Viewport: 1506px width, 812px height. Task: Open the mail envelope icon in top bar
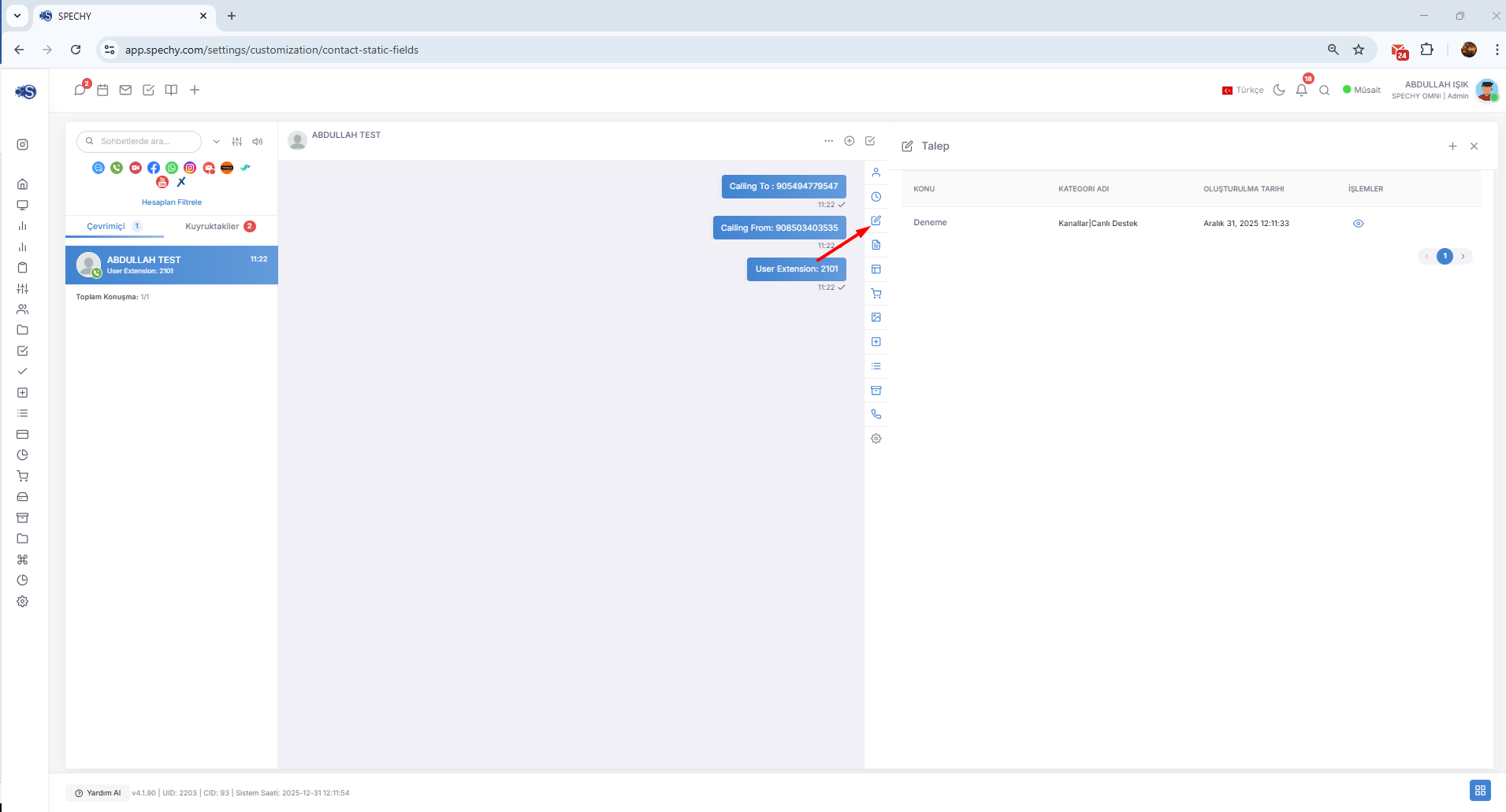pos(125,90)
